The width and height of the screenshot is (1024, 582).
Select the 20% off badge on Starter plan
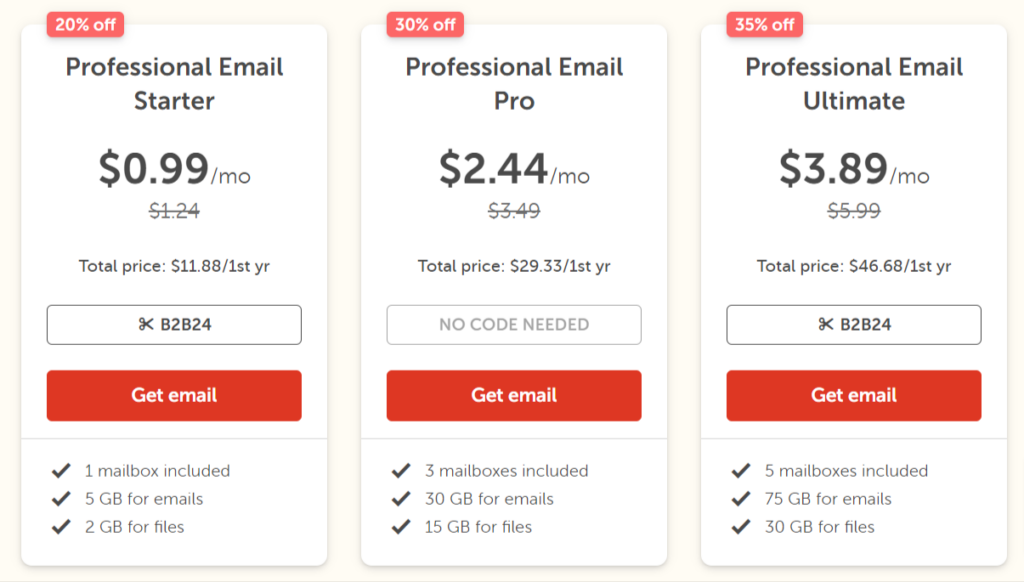85,23
